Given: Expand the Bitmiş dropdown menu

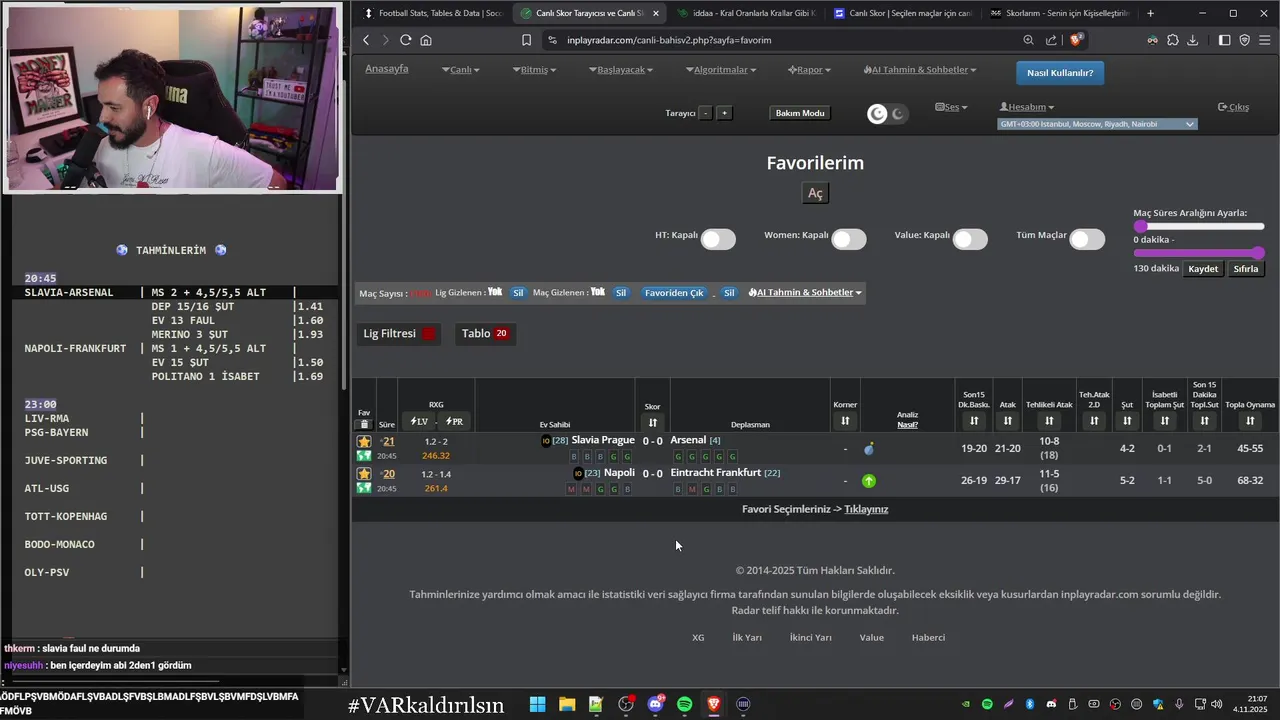Looking at the screenshot, I should click(x=535, y=70).
